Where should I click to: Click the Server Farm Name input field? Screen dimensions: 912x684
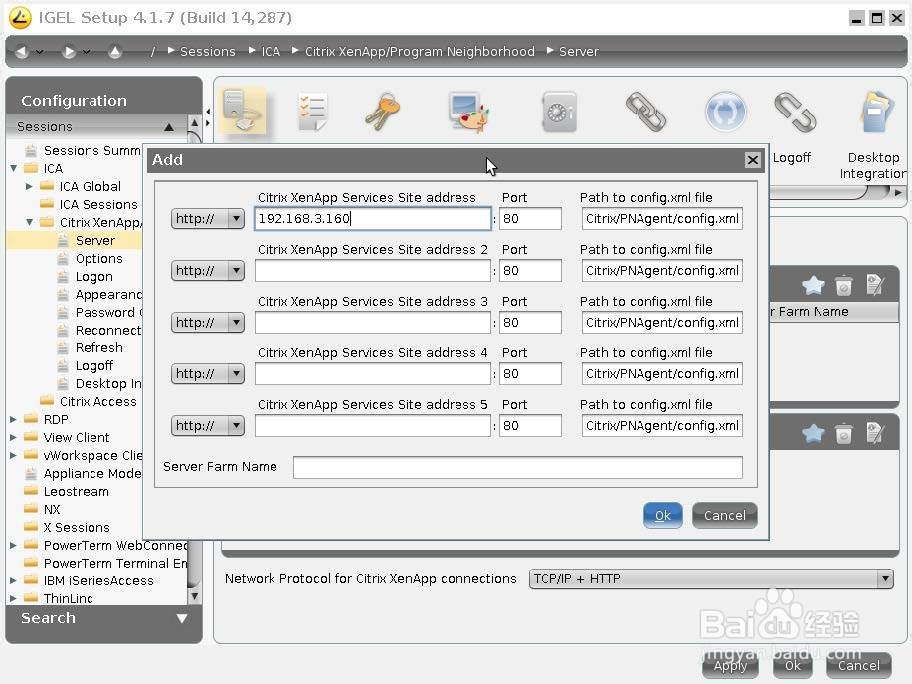tap(518, 467)
